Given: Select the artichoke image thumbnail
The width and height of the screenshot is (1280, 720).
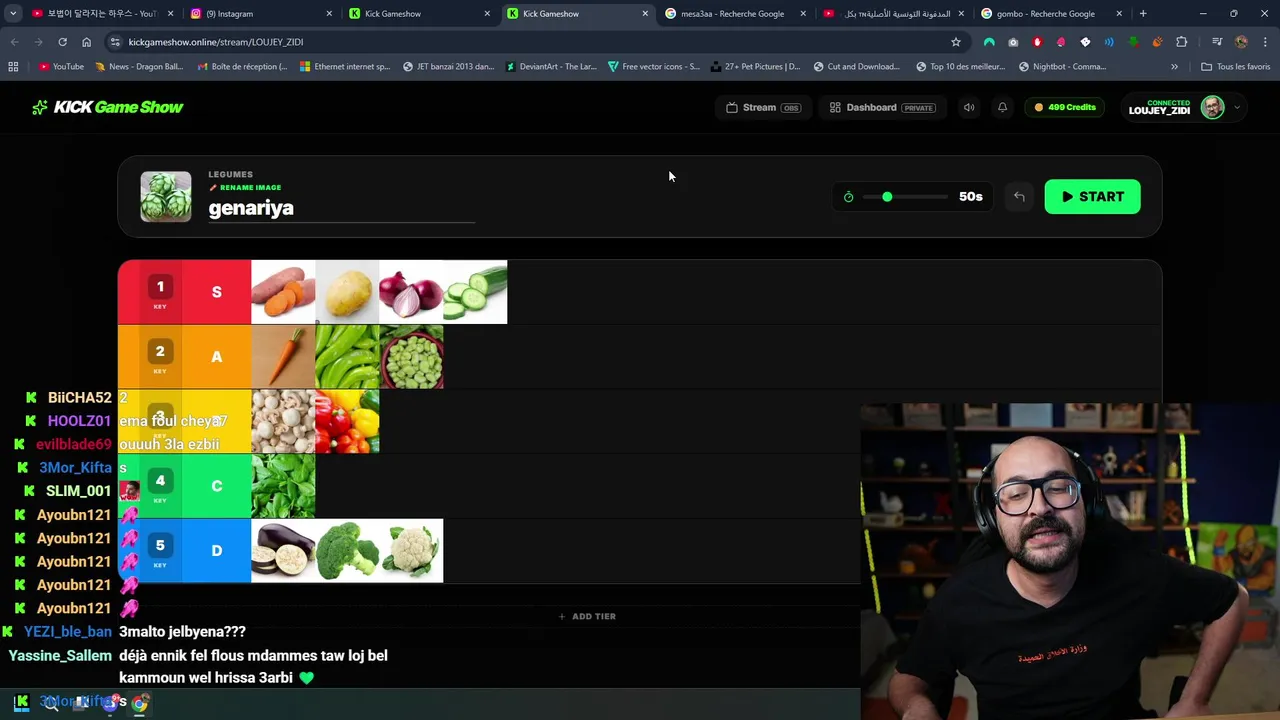Looking at the screenshot, I should 166,196.
